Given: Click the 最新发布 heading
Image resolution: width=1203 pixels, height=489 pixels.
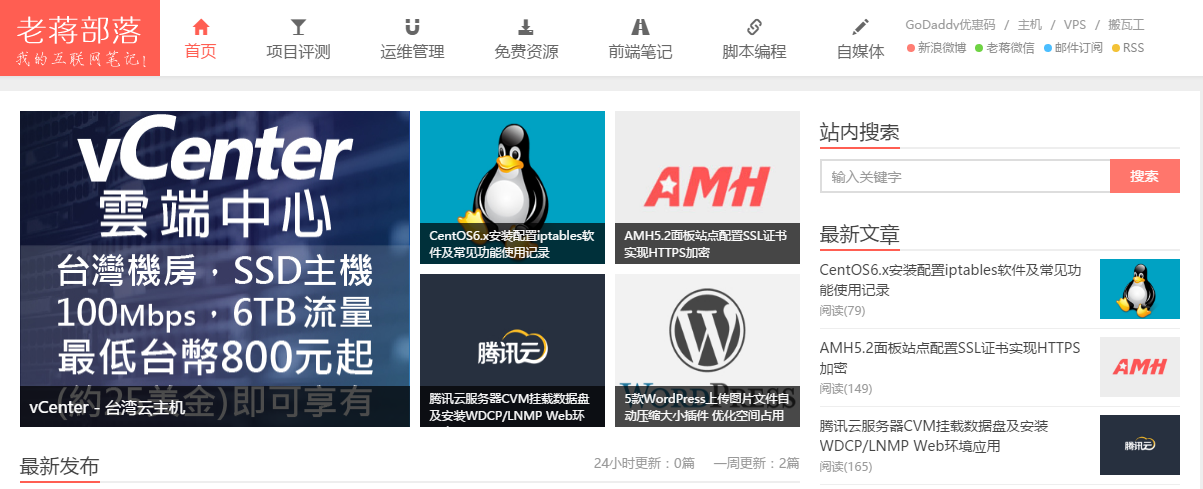Looking at the screenshot, I should [60, 466].
